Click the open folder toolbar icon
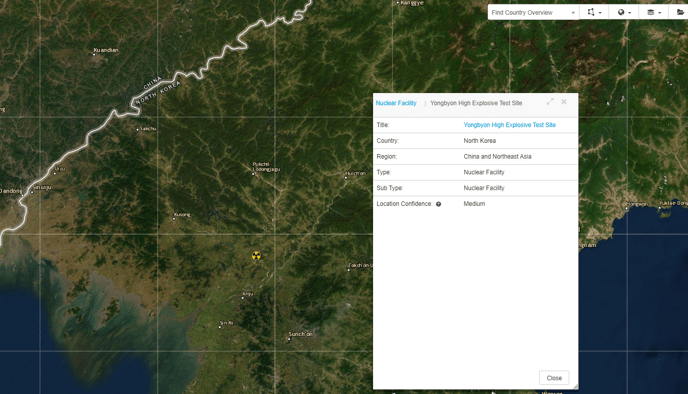688x394 pixels. click(x=680, y=13)
